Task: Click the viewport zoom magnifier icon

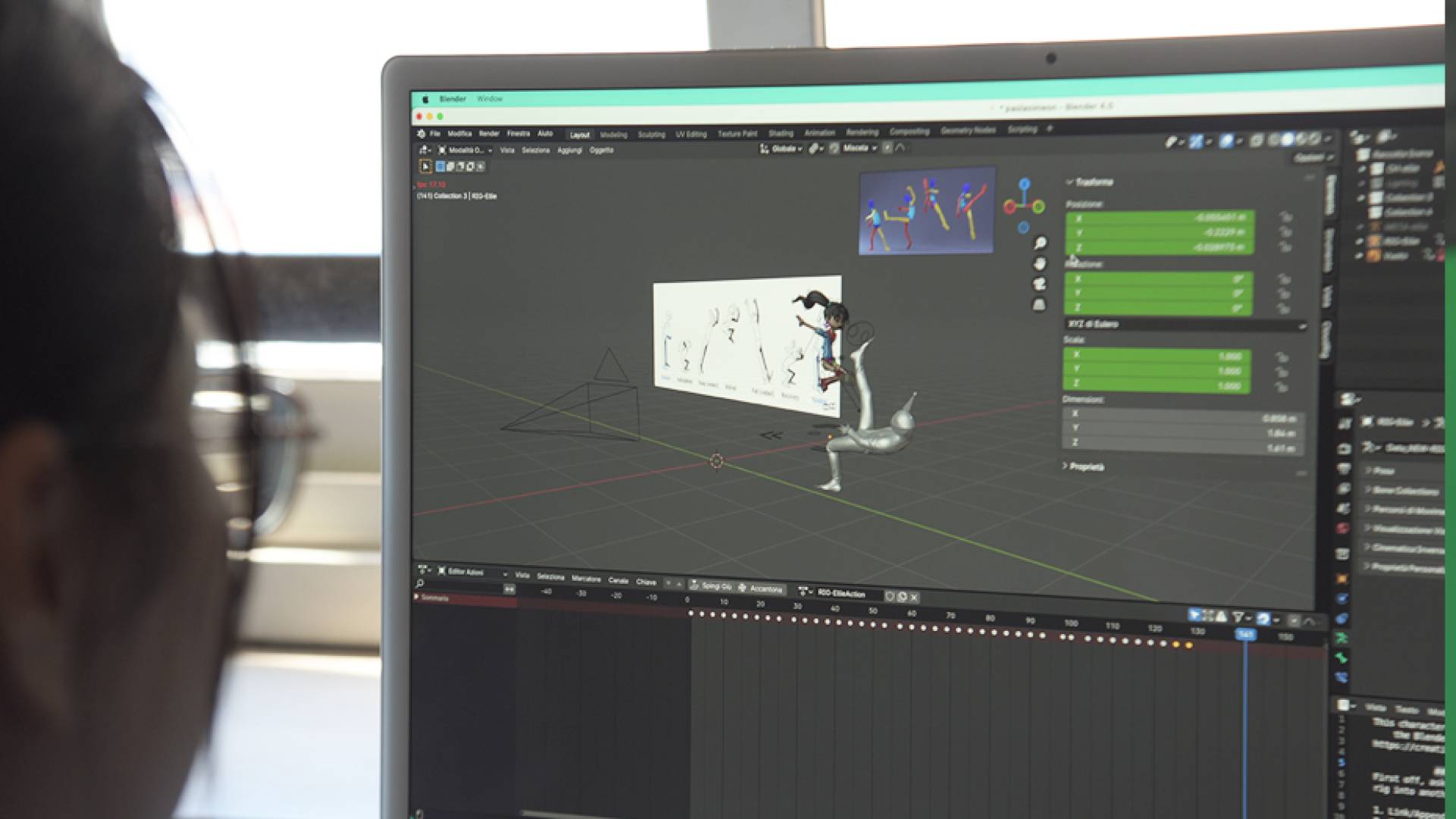Action: [x=1040, y=243]
